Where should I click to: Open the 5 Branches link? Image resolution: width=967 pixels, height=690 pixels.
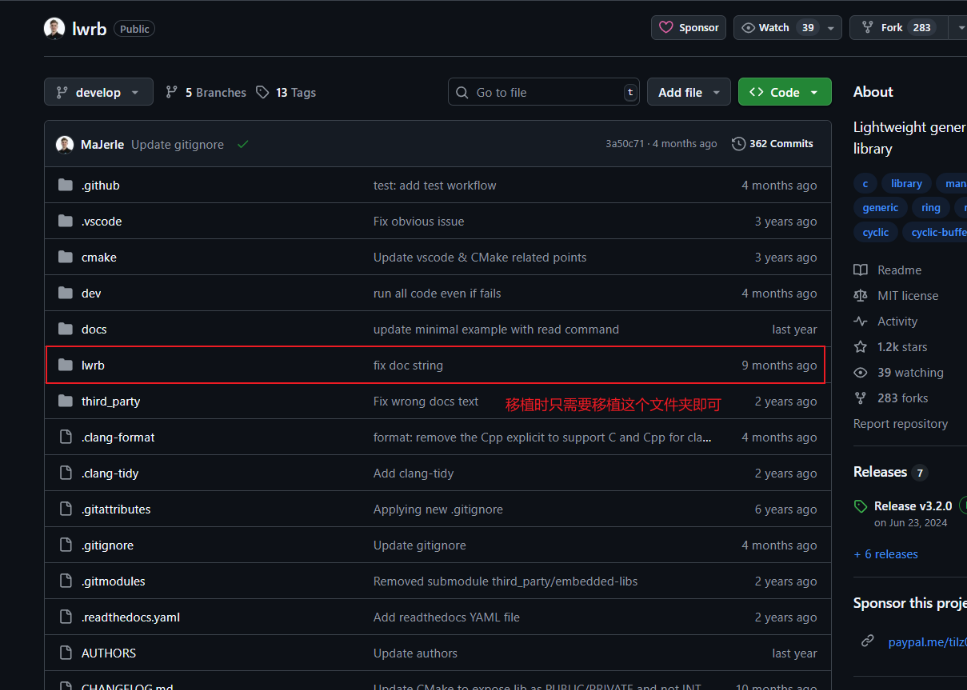tap(206, 92)
